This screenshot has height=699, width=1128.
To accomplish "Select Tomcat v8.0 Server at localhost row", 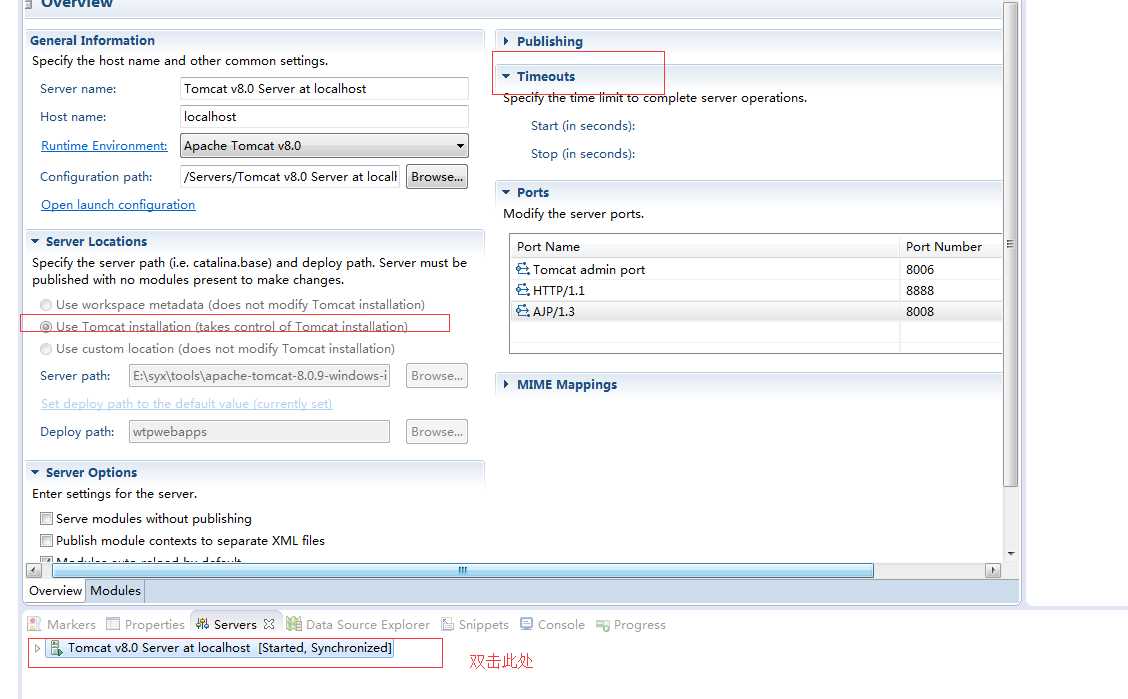I will pyautogui.click(x=220, y=648).
